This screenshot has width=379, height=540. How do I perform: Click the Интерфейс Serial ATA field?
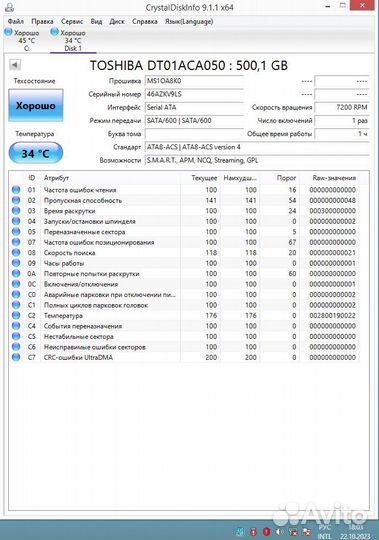tap(194, 107)
